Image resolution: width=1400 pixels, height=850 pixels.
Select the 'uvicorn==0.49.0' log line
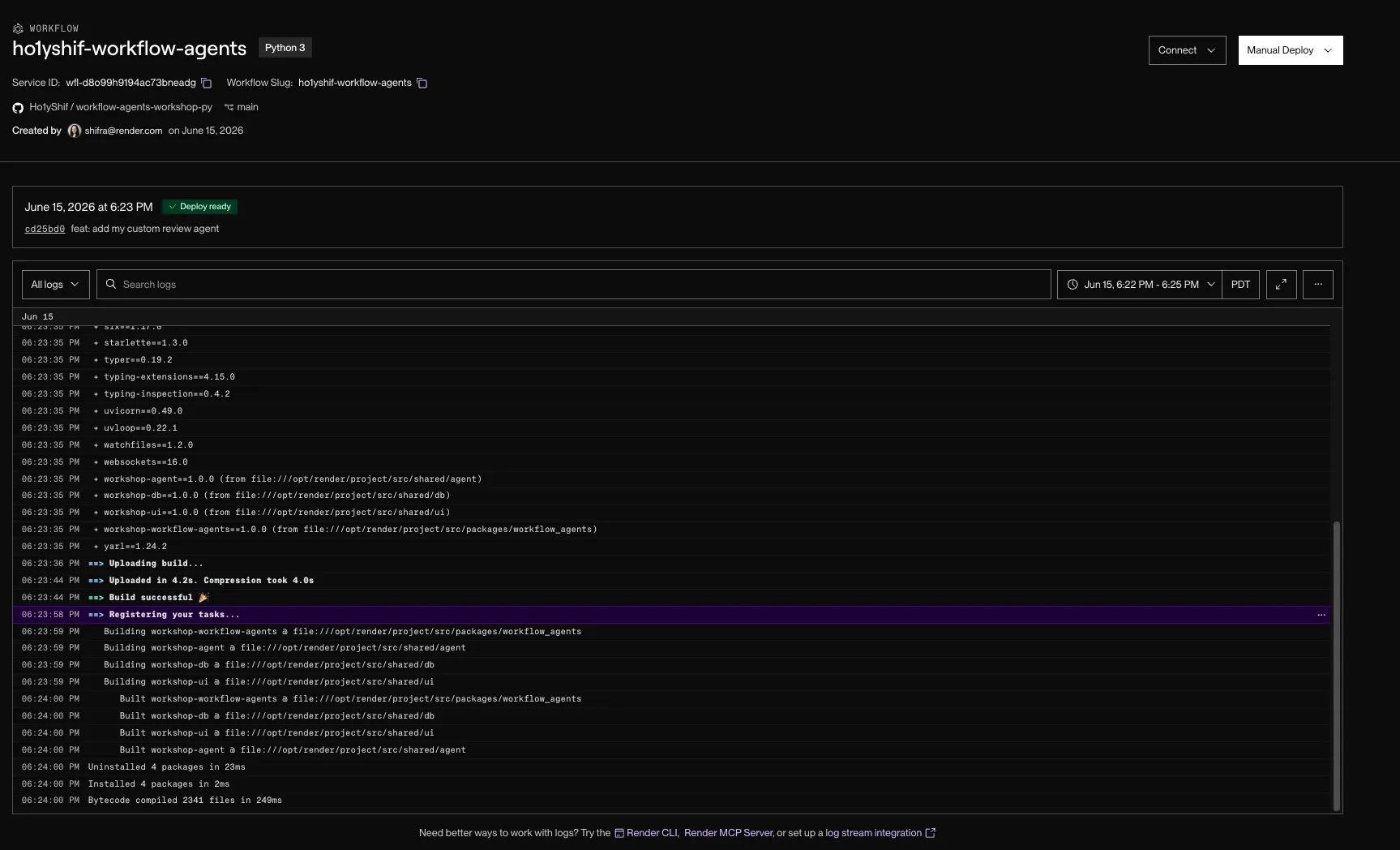click(671, 411)
